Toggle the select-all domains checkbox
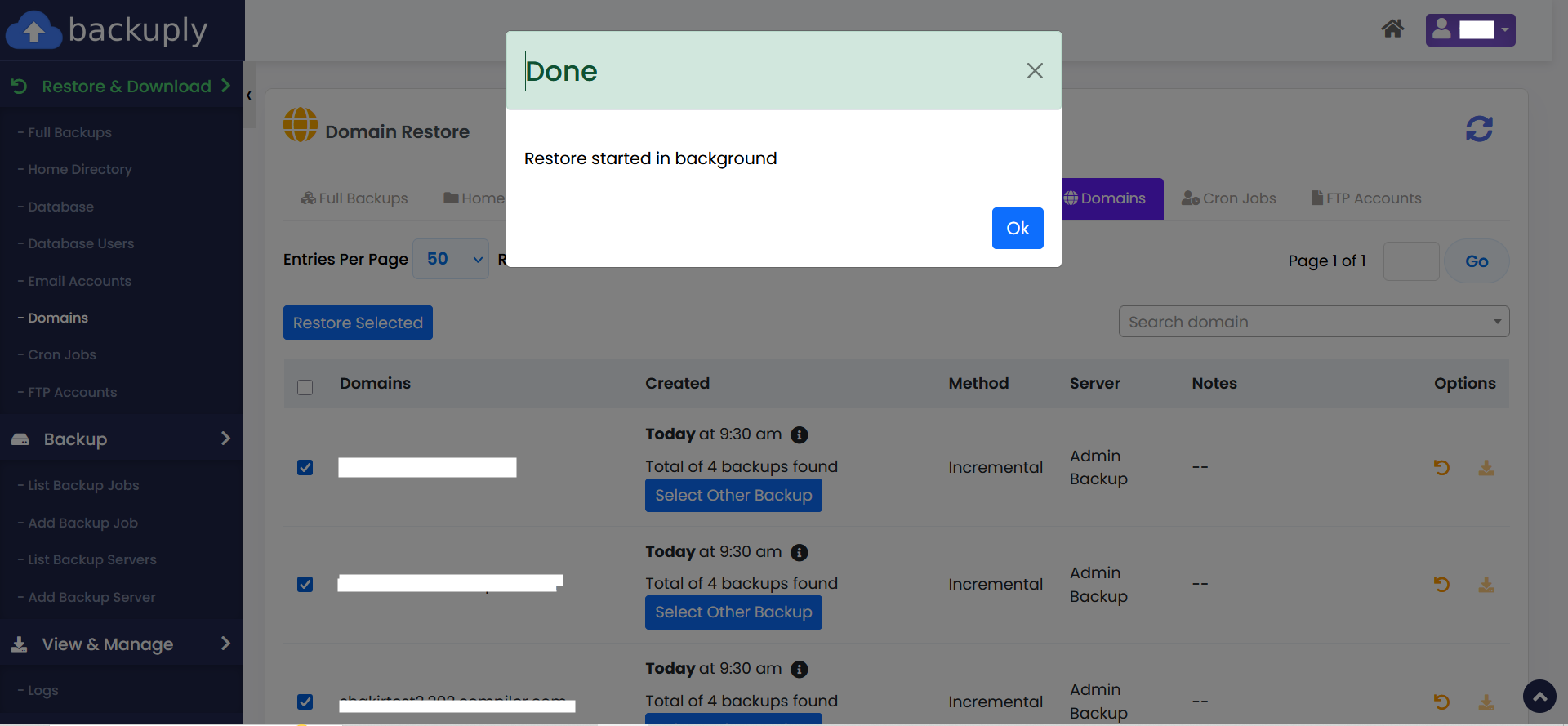The image size is (1568, 726). pyautogui.click(x=305, y=387)
